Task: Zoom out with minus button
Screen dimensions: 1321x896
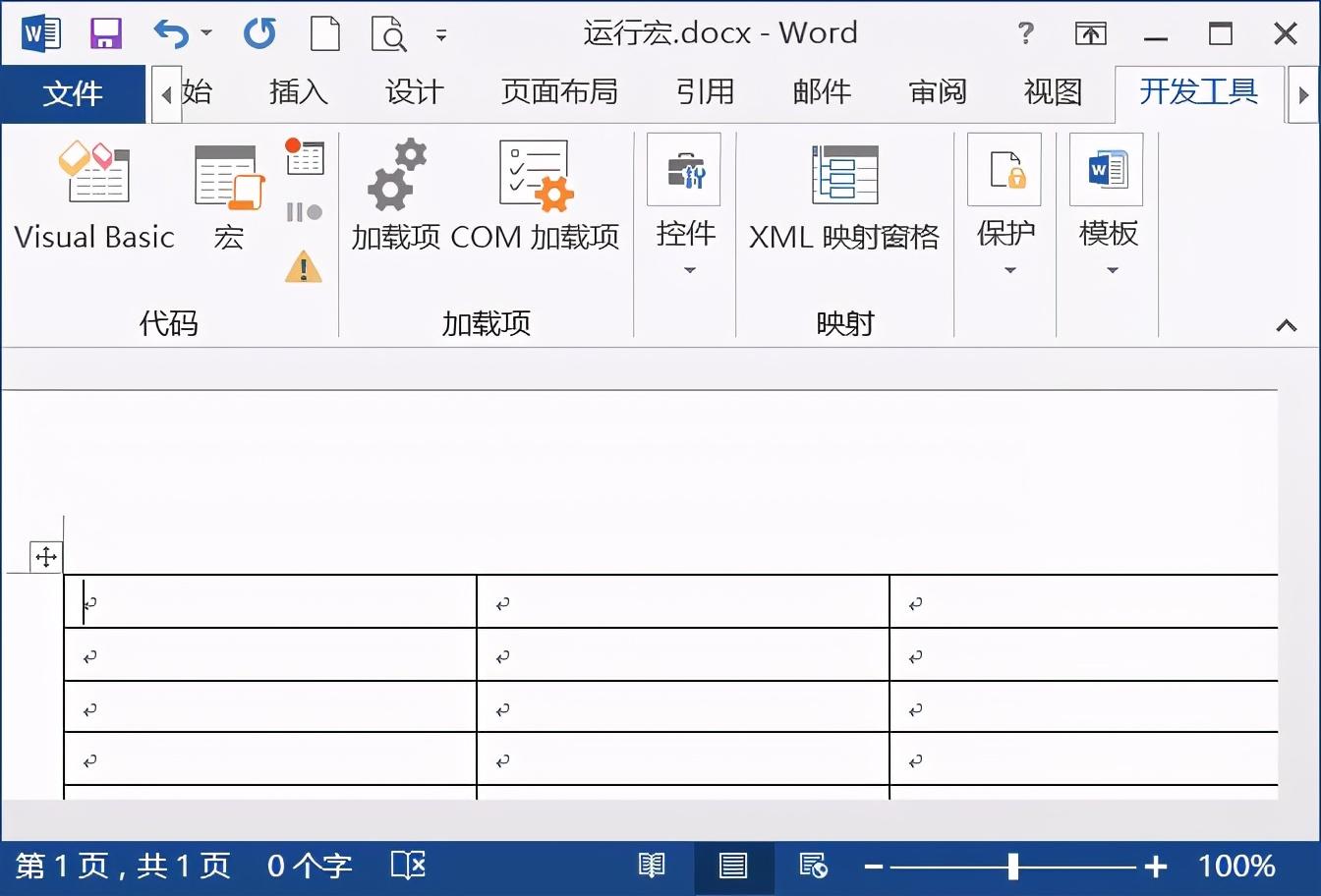Action: [x=873, y=867]
